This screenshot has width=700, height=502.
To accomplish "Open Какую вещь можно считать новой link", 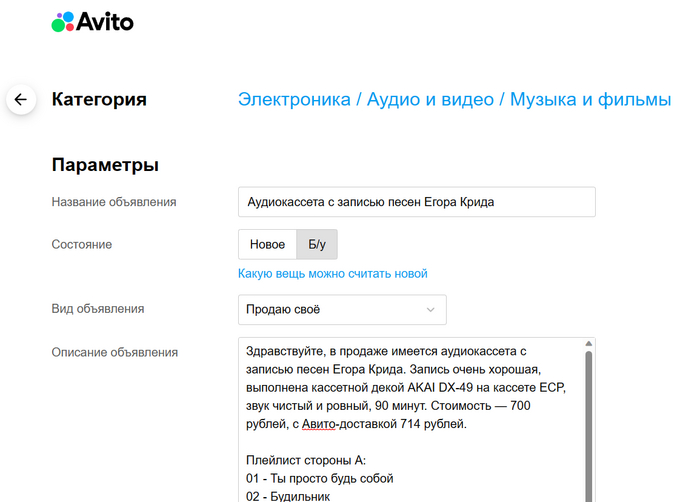I will click(333, 273).
